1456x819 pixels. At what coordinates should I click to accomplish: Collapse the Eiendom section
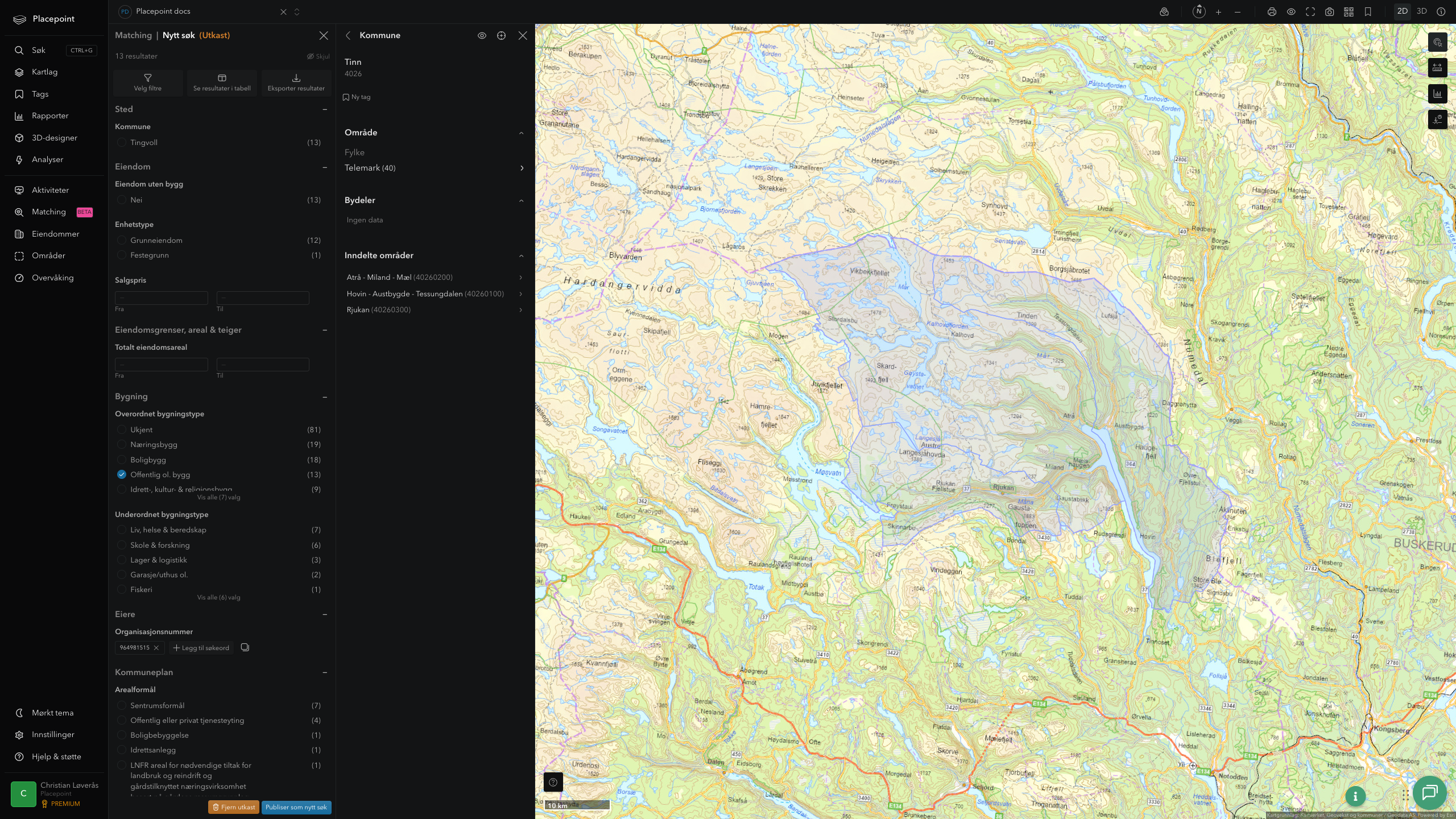click(325, 167)
